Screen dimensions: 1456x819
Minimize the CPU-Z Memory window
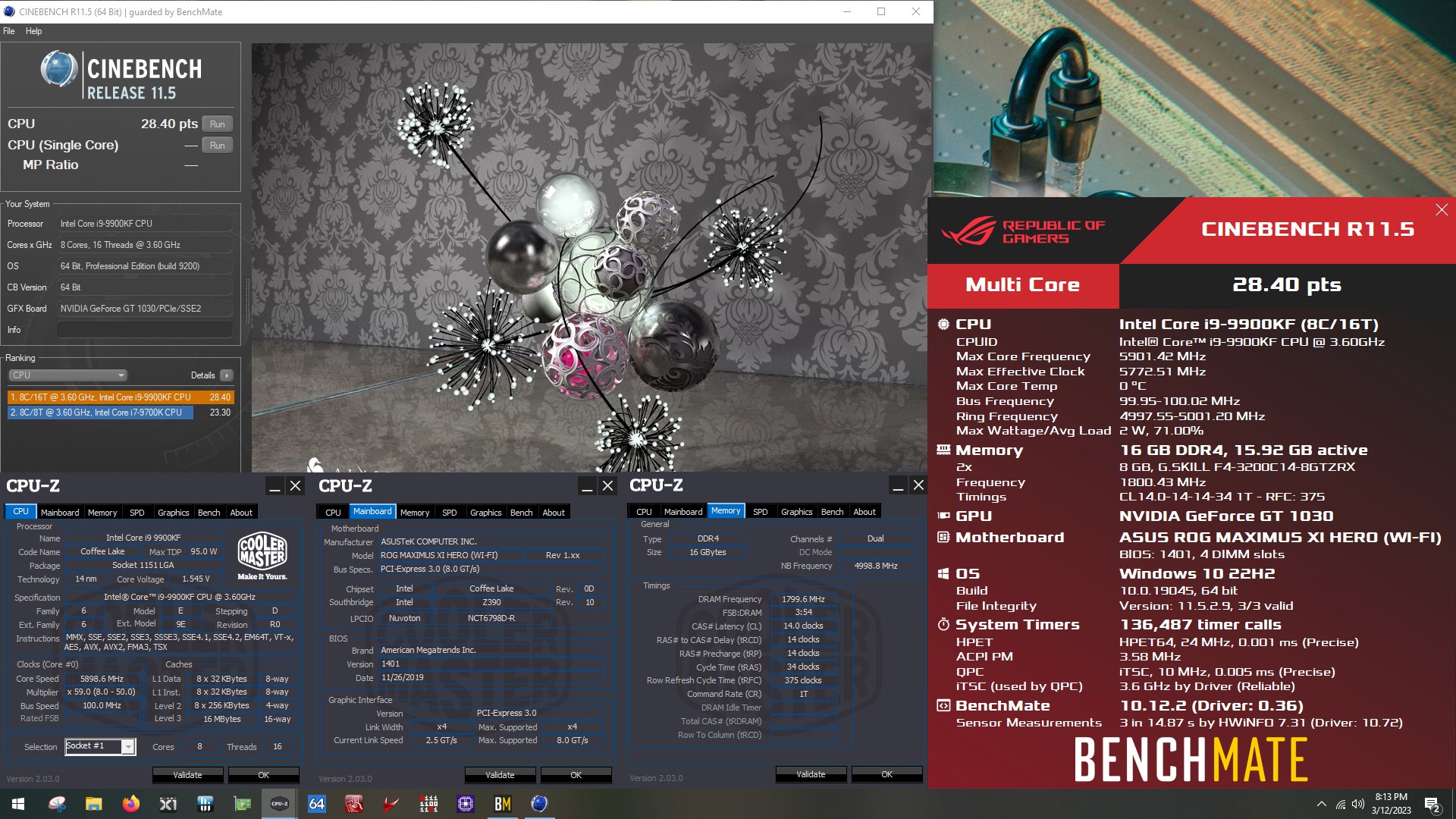click(x=898, y=485)
